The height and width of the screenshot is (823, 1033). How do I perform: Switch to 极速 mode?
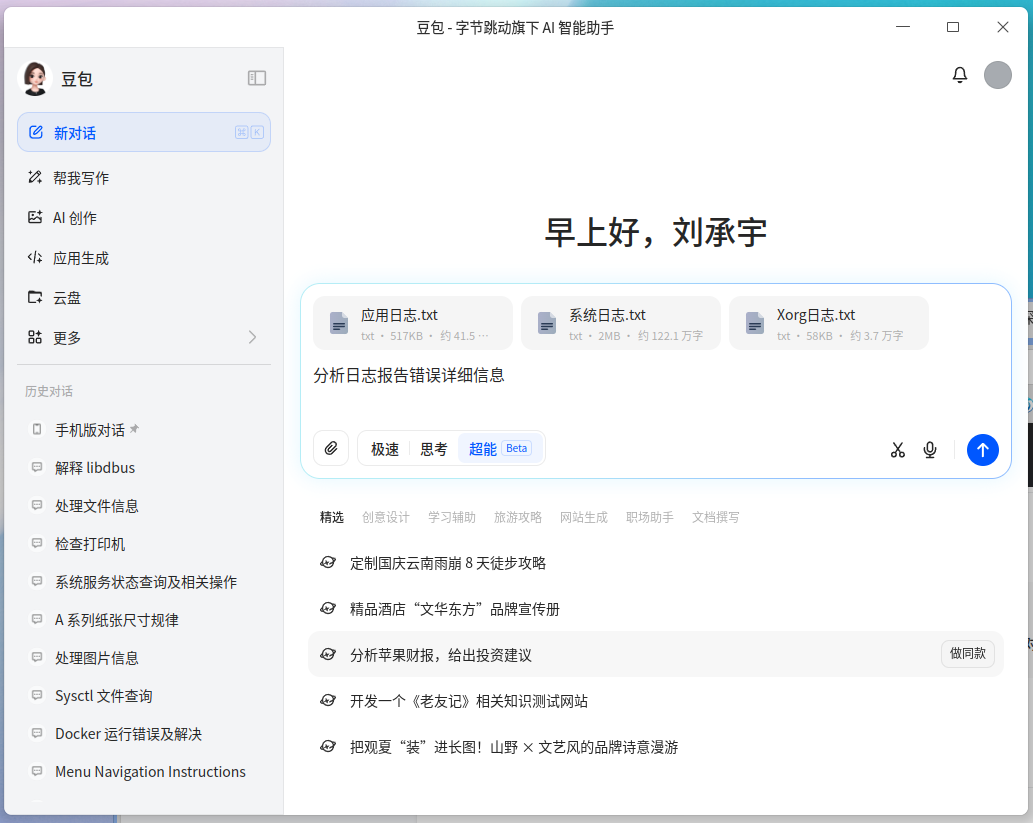pos(385,449)
